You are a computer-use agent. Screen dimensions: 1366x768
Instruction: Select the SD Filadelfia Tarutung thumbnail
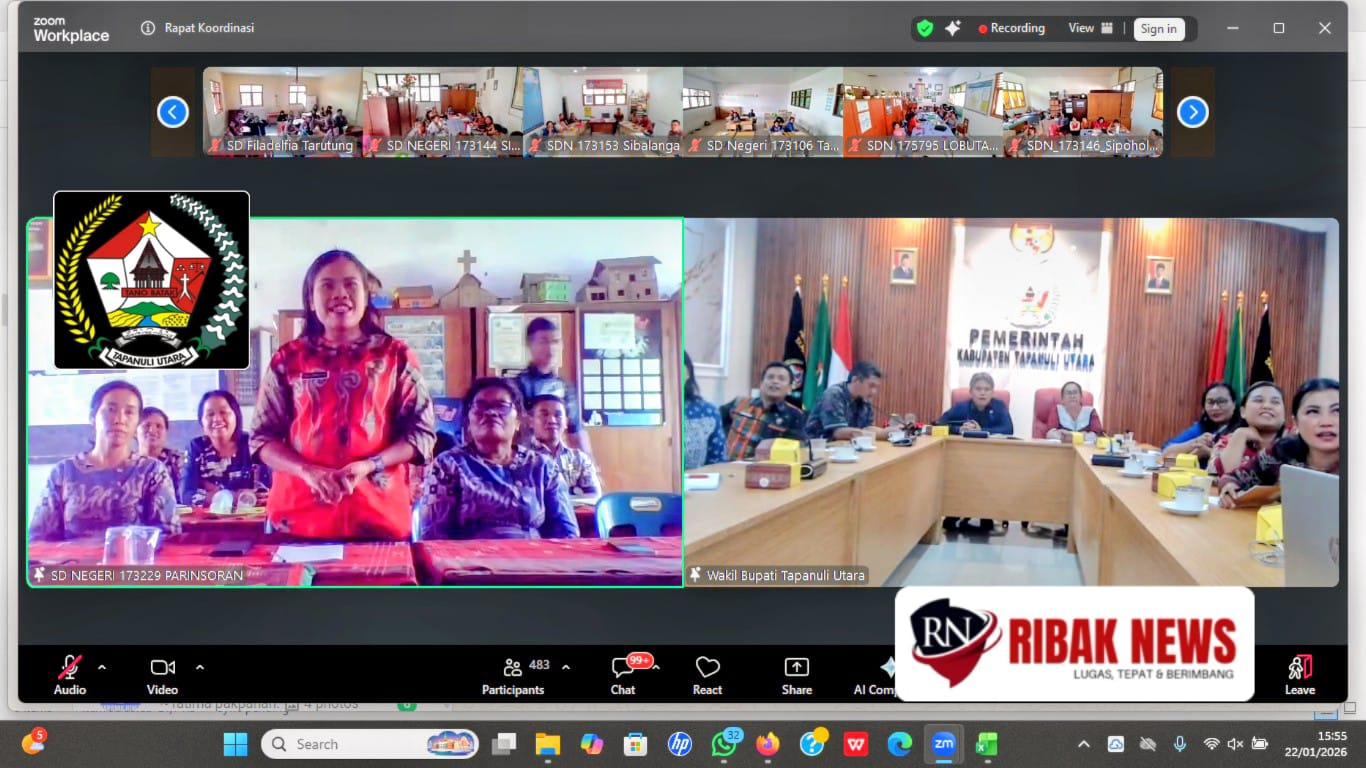(283, 111)
